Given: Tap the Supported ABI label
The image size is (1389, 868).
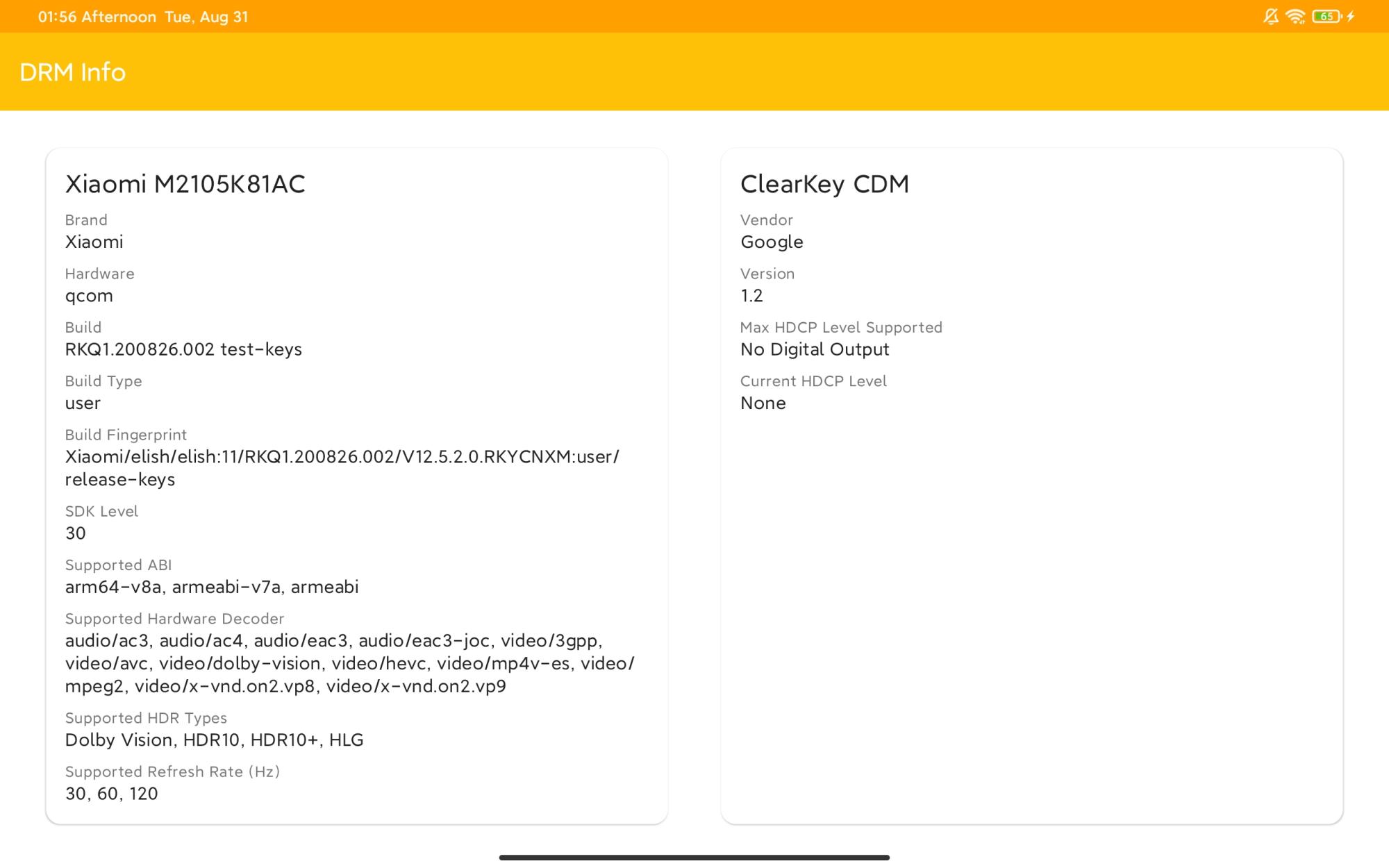Looking at the screenshot, I should tap(118, 565).
